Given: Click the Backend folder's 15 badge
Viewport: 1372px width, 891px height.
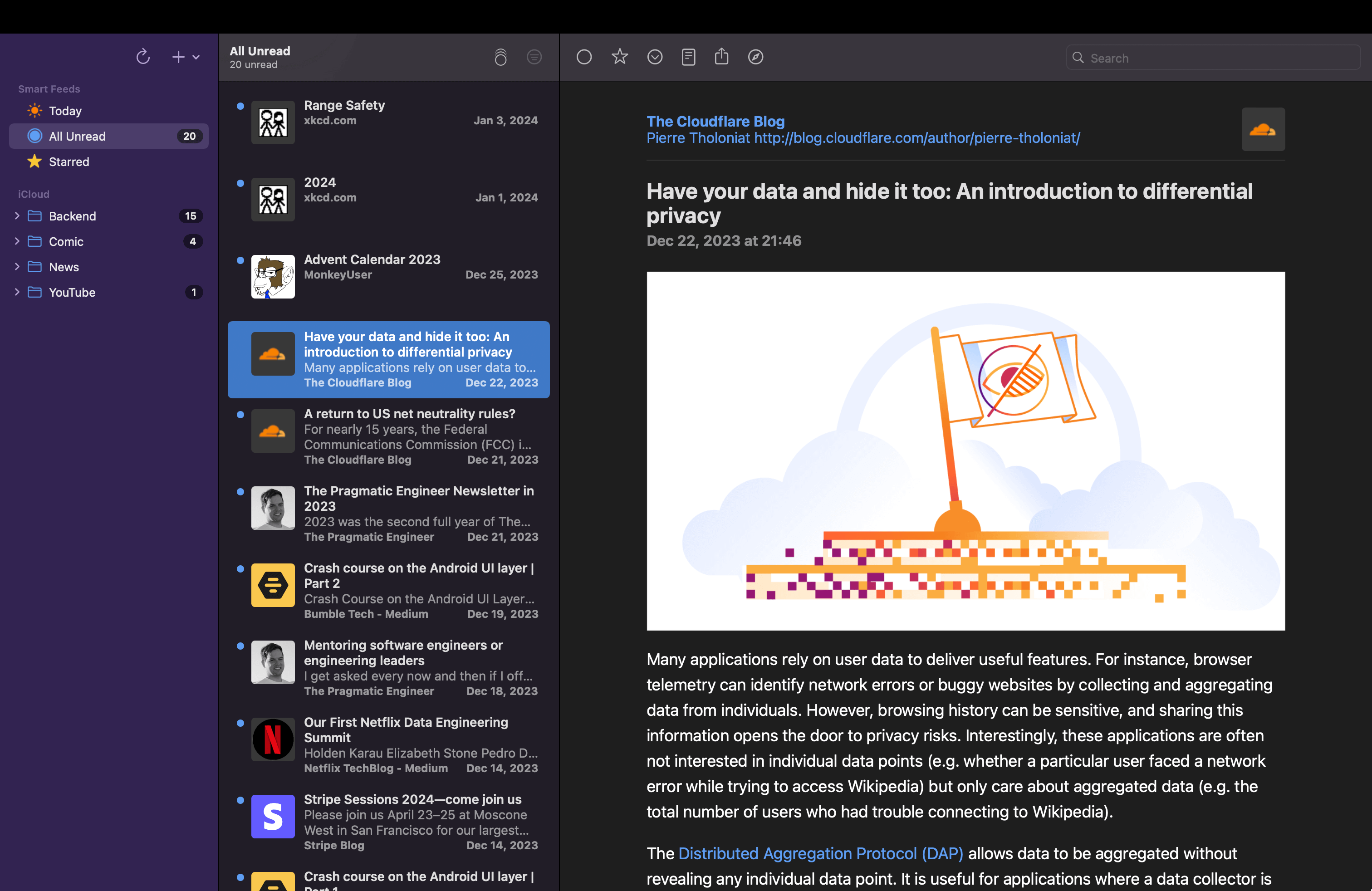Looking at the screenshot, I should 191,215.
